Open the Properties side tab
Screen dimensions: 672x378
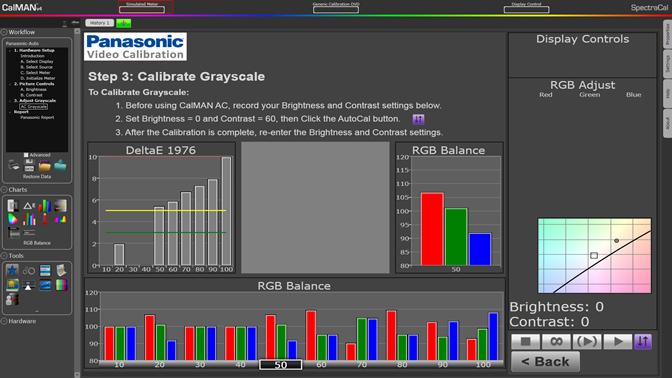coord(667,34)
